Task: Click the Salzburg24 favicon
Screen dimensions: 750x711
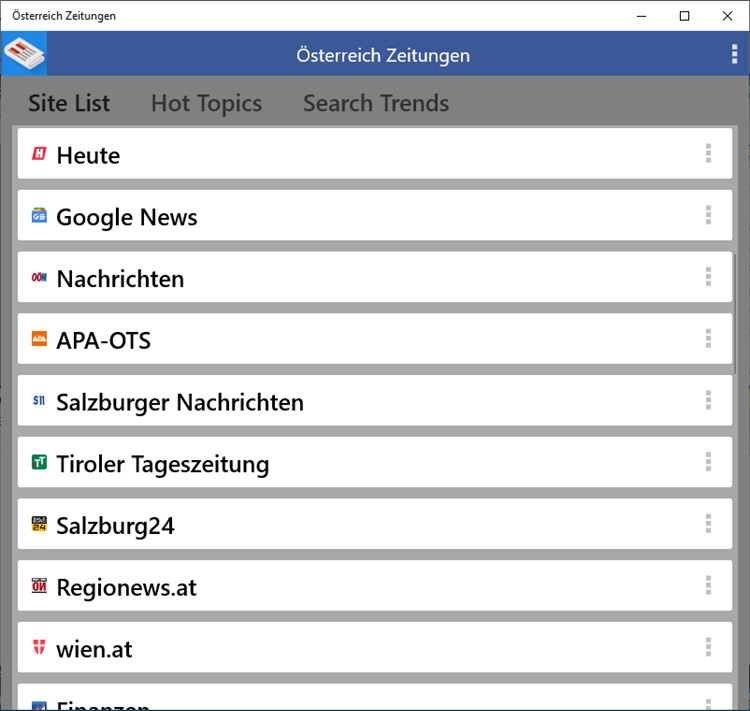Action: coord(39,524)
